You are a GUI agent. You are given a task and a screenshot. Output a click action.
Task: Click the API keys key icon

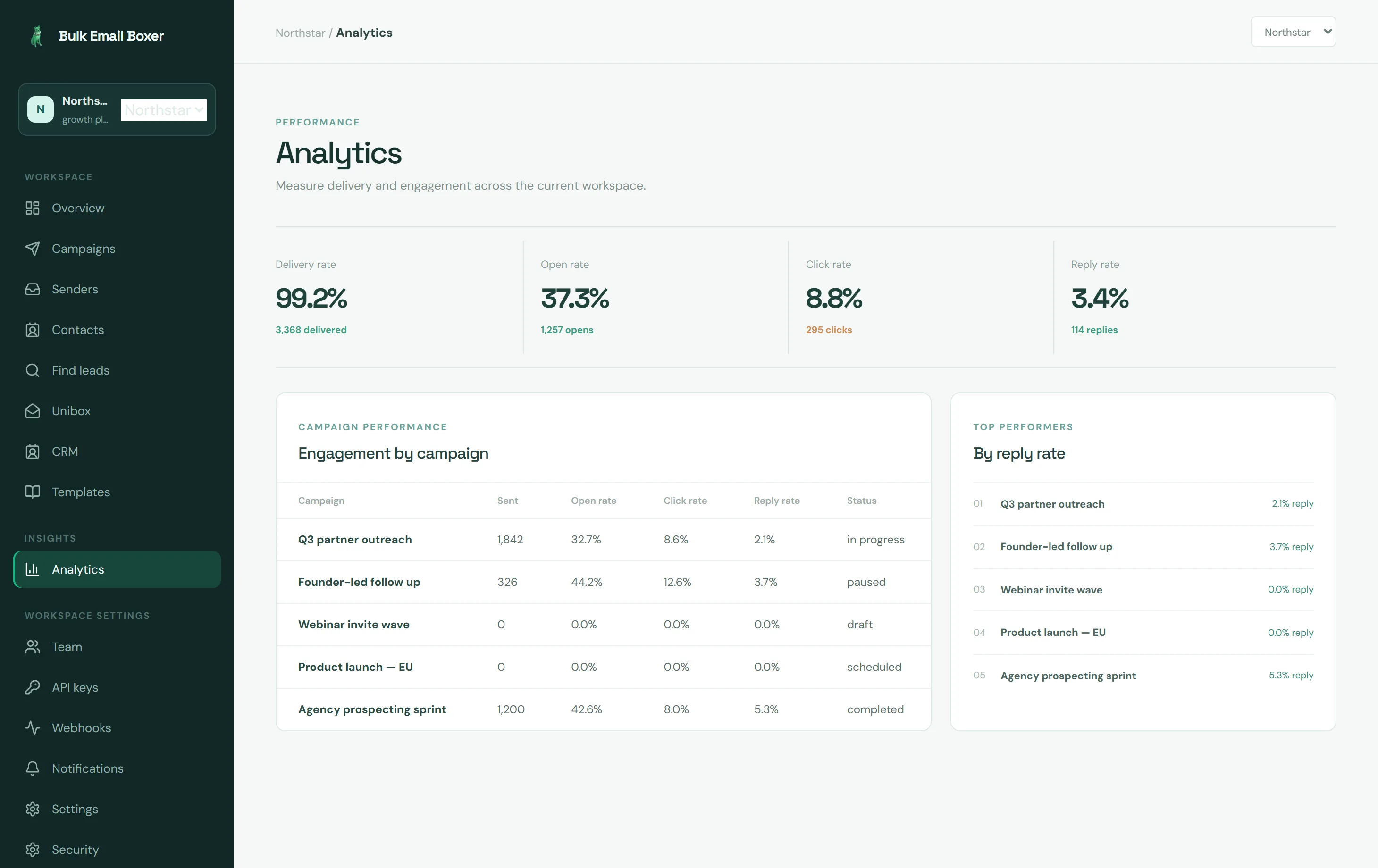[33, 688]
